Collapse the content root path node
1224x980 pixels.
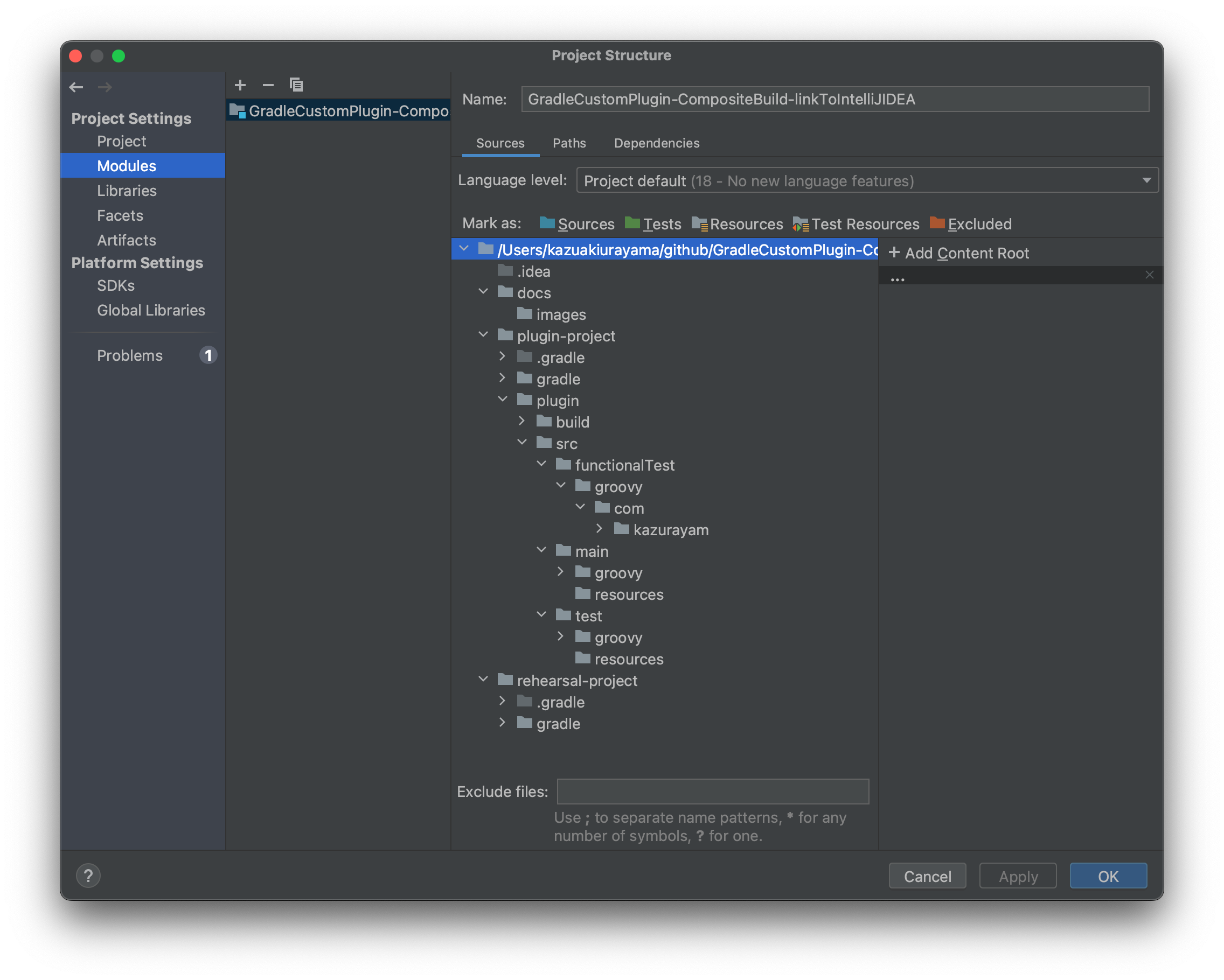point(464,249)
